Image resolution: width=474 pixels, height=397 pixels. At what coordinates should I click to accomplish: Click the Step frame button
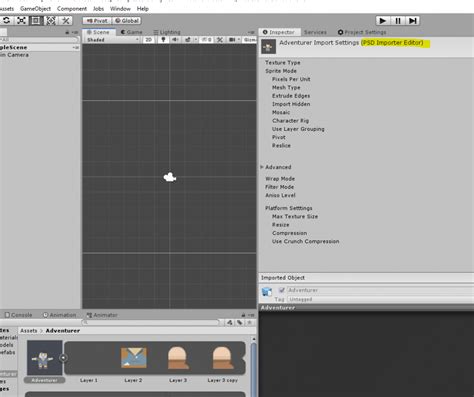tap(413, 21)
